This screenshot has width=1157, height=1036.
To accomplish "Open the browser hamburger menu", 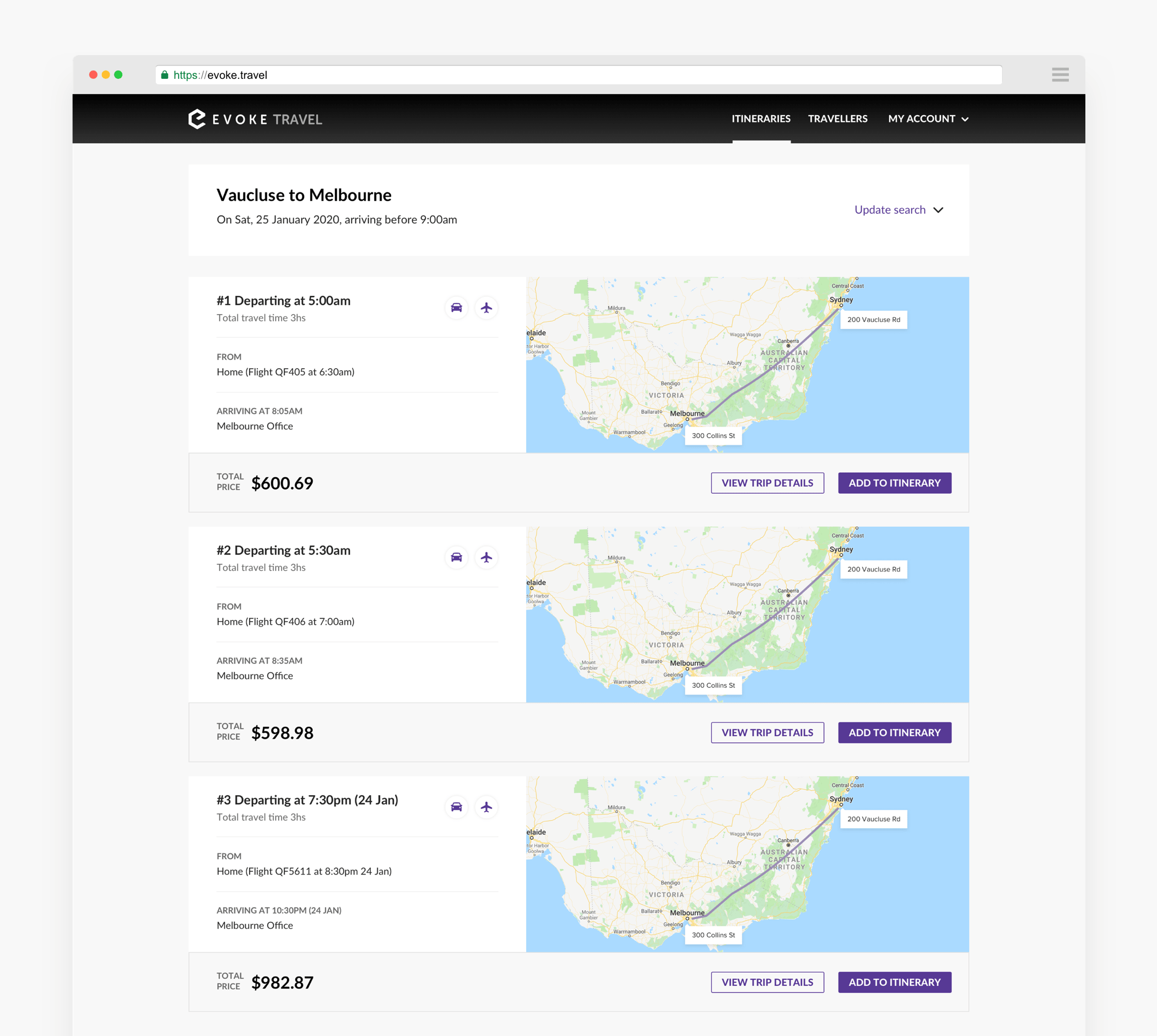I will coord(1059,74).
